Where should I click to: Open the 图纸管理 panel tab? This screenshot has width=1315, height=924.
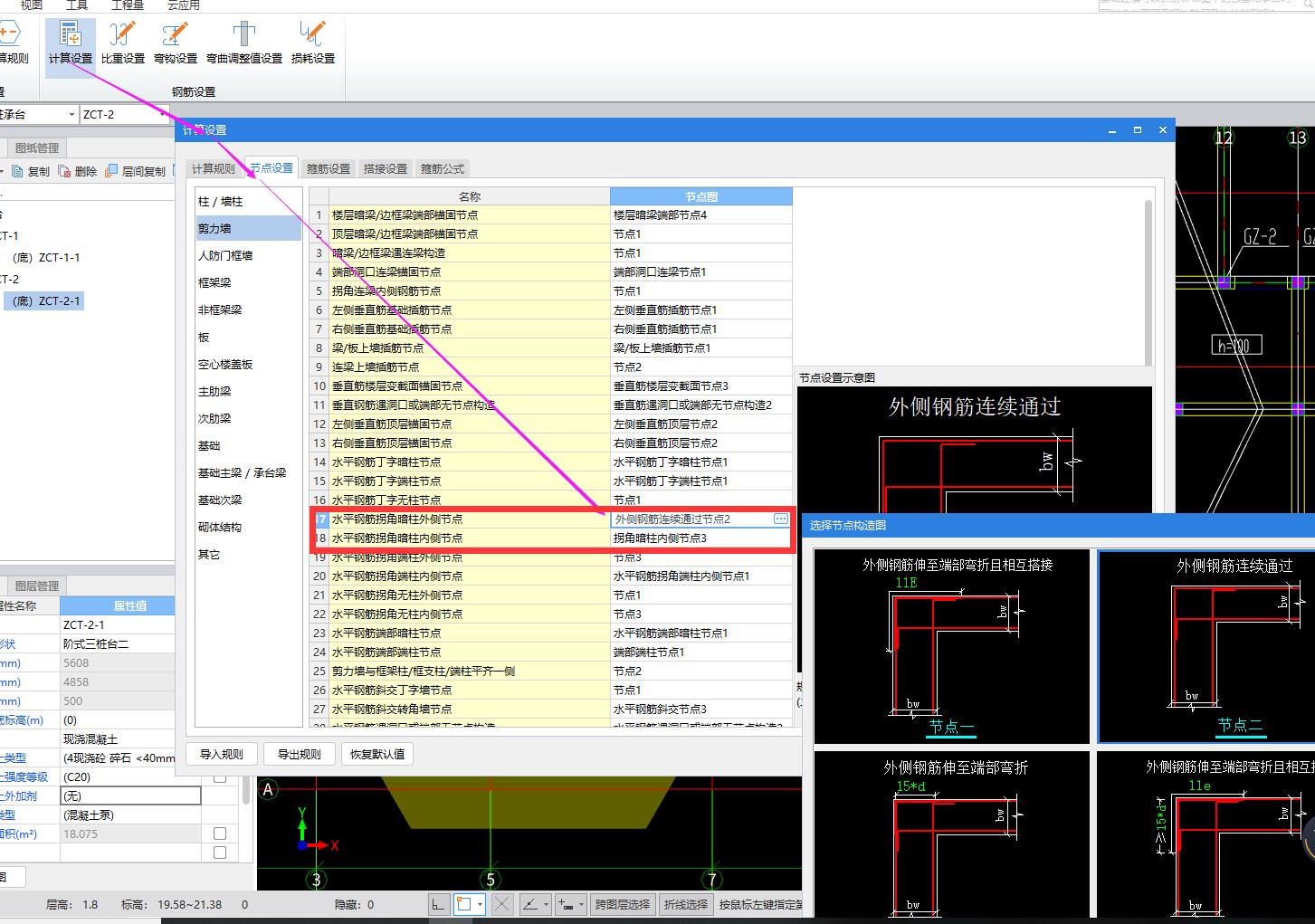(x=37, y=148)
